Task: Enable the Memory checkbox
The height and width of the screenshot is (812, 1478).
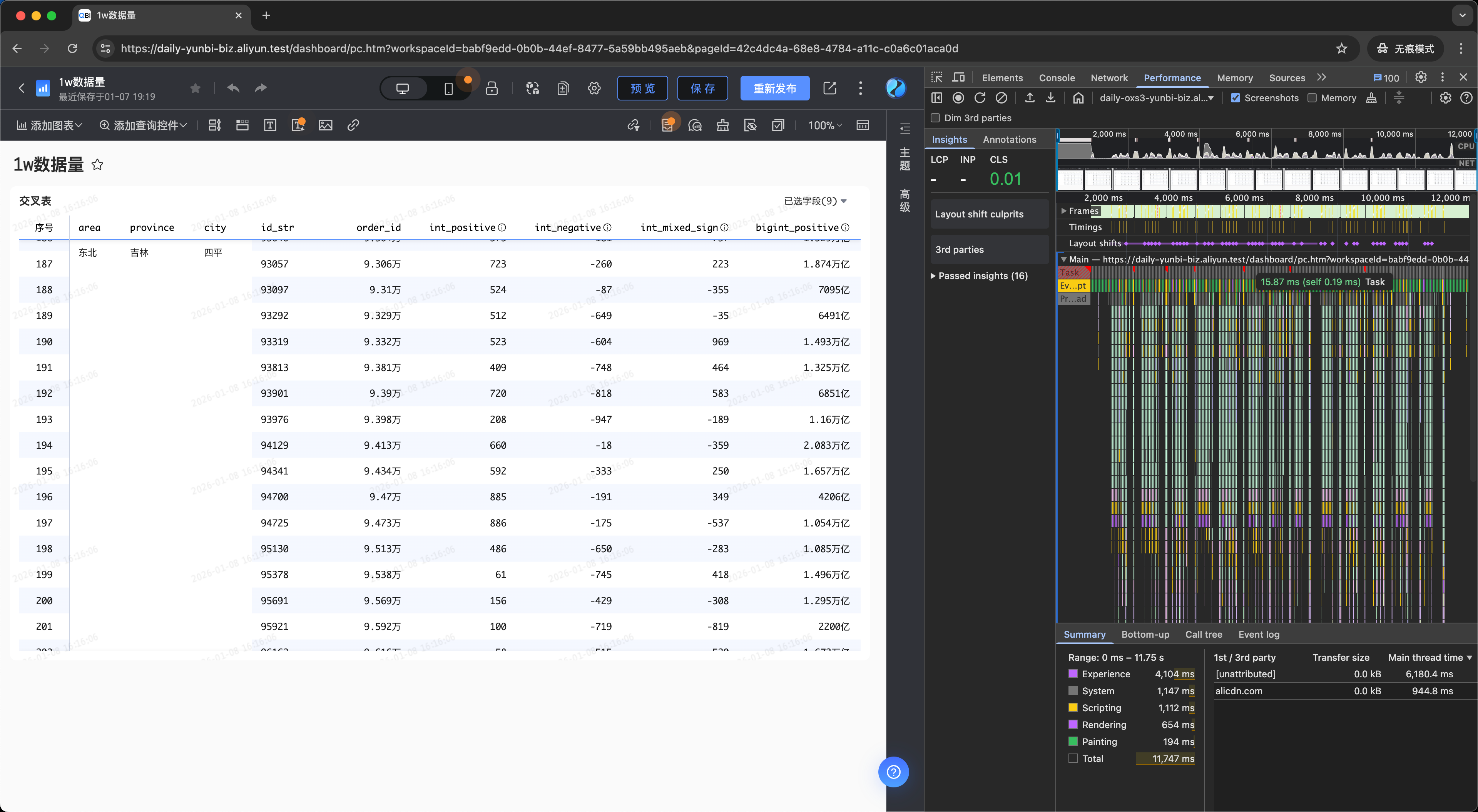Action: (x=1312, y=98)
